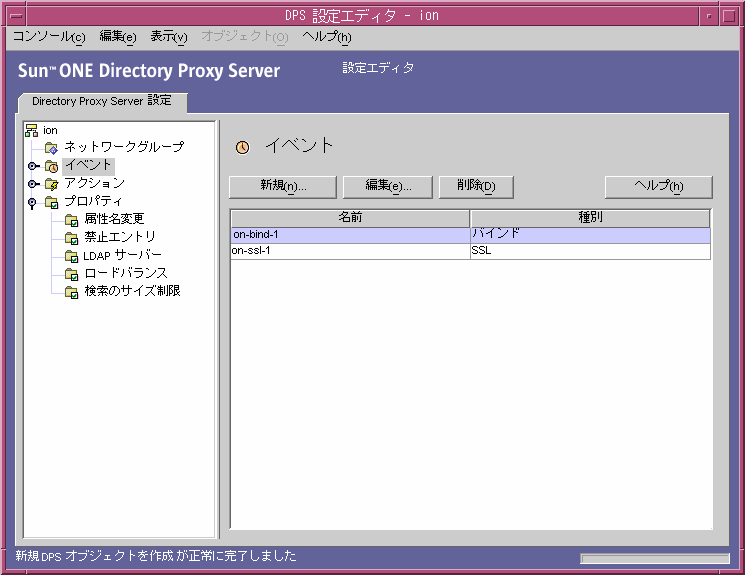Select ネットワークグループ in the tree

tap(124, 146)
